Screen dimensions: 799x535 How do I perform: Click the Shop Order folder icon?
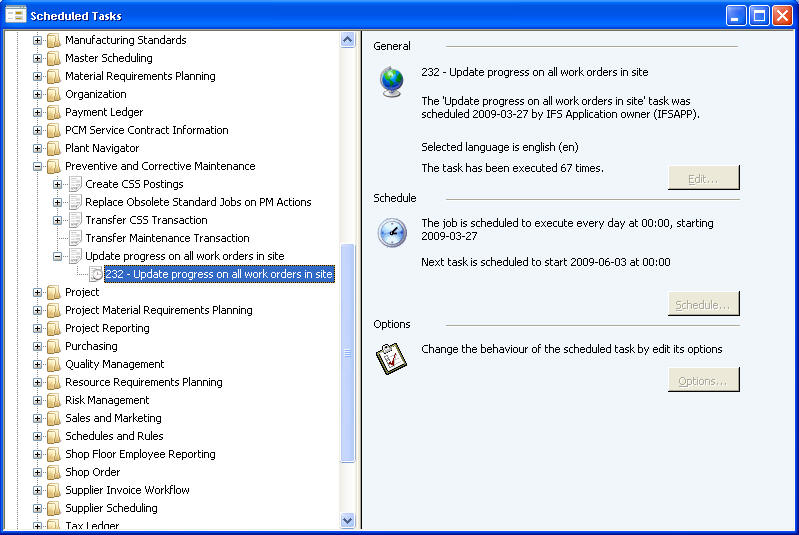pyautogui.click(x=54, y=472)
